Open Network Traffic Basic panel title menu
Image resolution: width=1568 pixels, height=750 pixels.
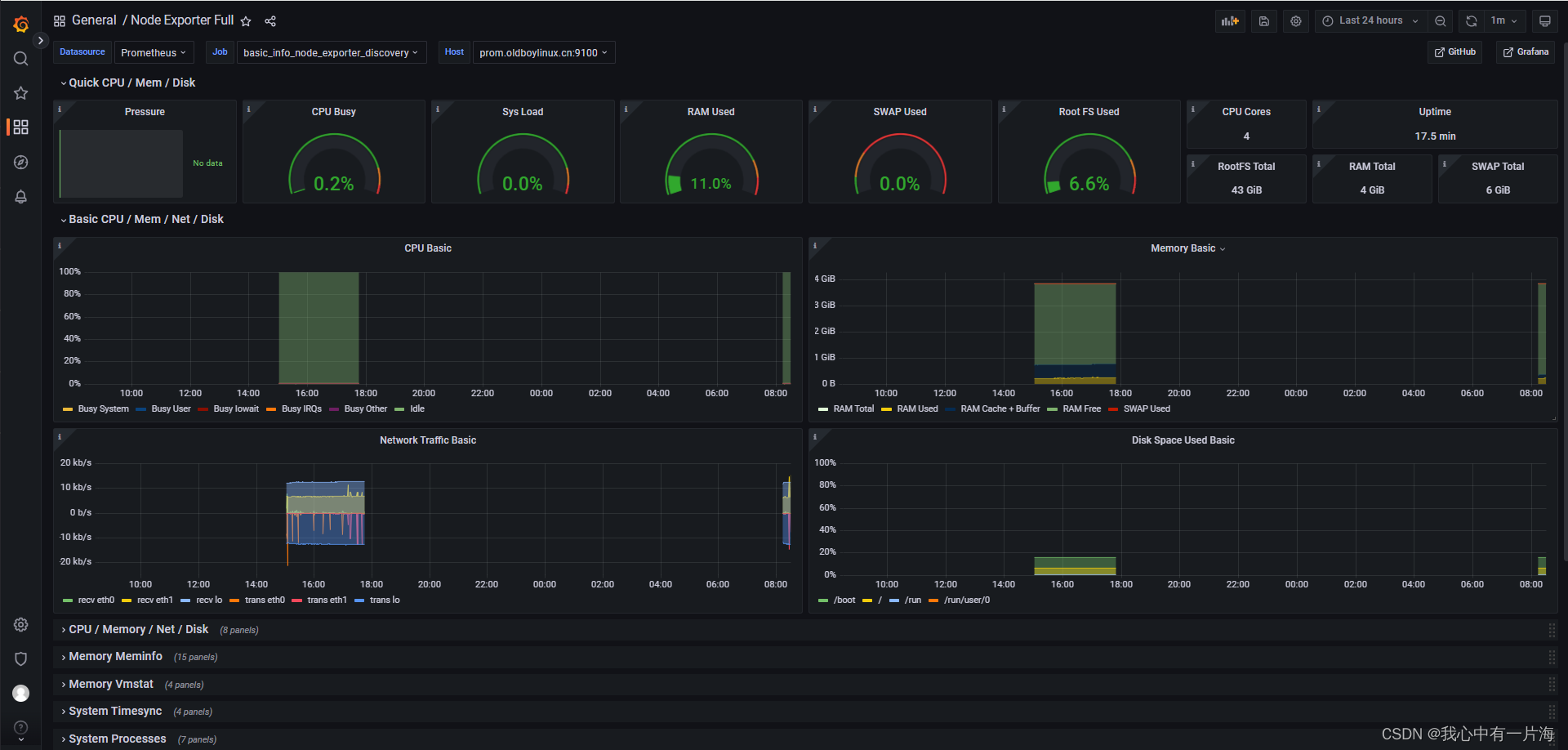click(428, 440)
